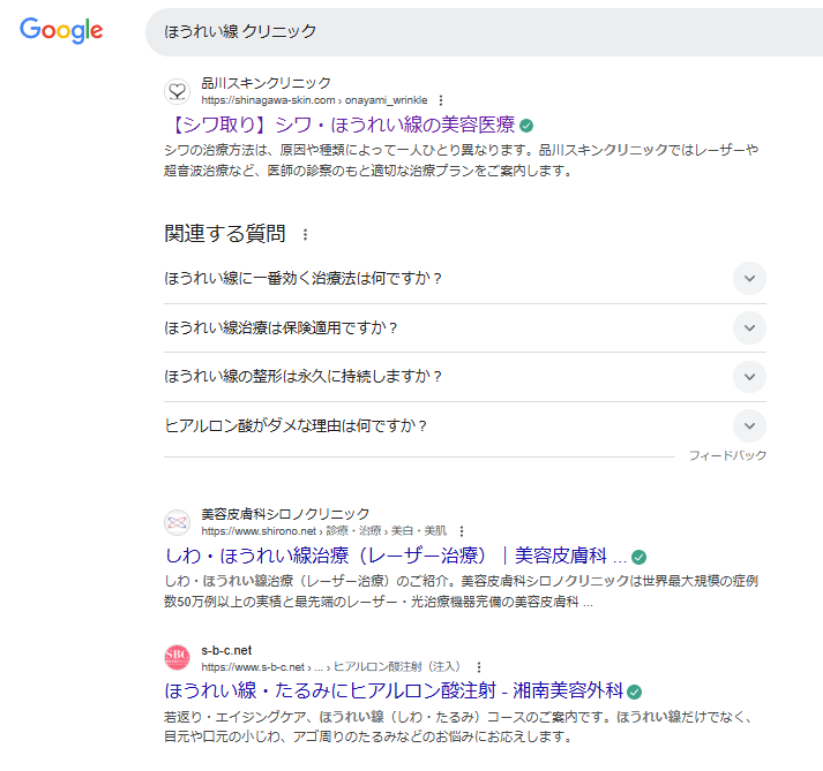
Task: Open the three-dot menu beside 関連する質問
Action: (305, 234)
